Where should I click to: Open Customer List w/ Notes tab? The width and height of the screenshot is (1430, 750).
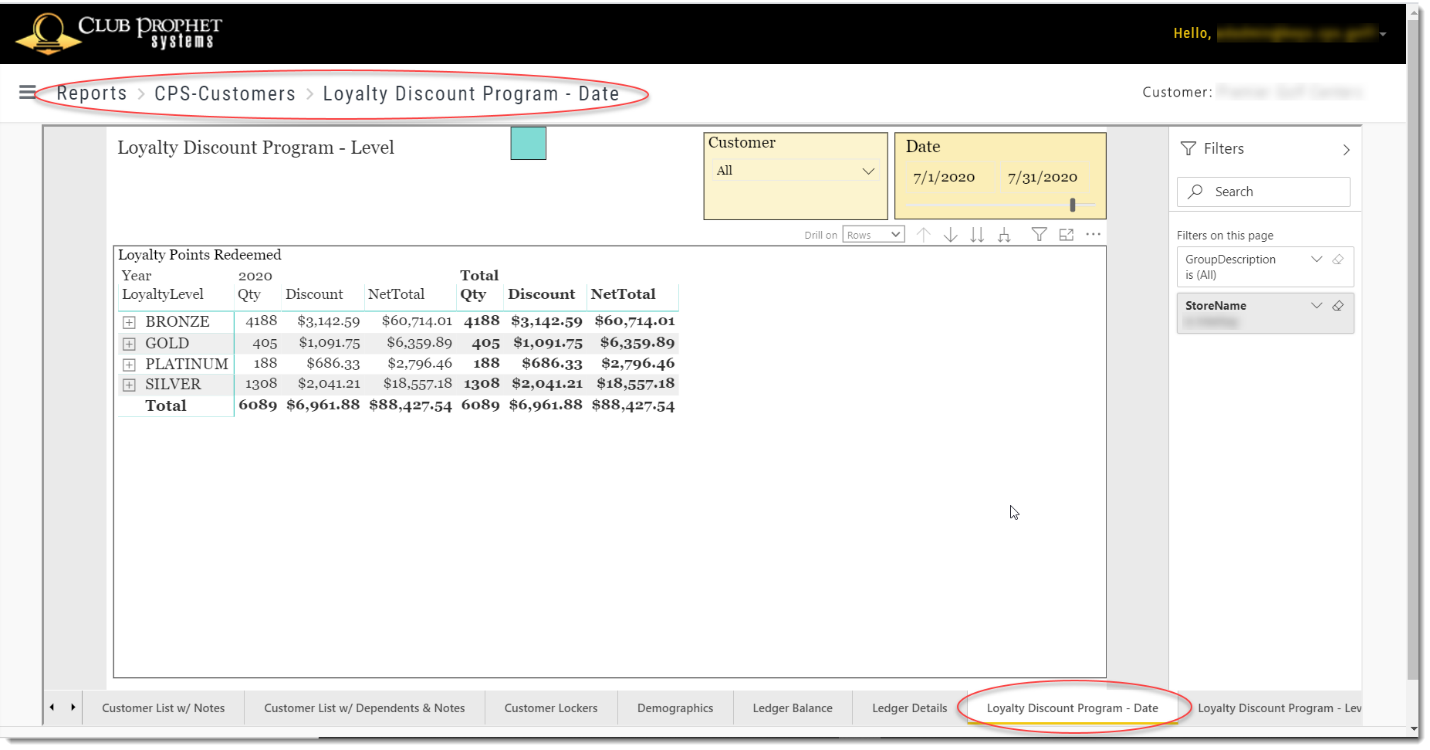pyautogui.click(x=164, y=708)
